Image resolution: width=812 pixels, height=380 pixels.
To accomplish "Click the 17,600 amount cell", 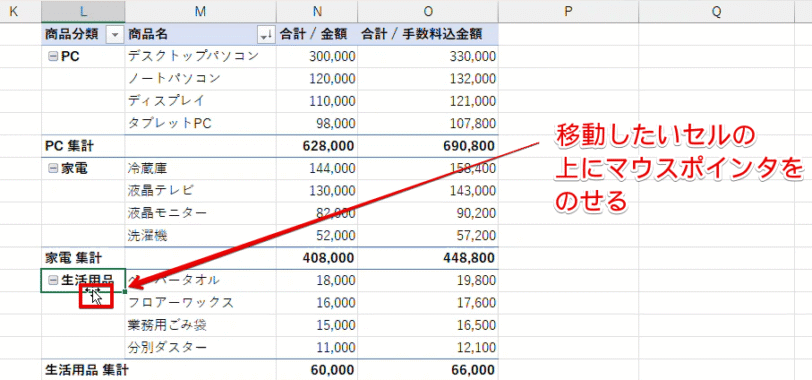I will click(428, 302).
